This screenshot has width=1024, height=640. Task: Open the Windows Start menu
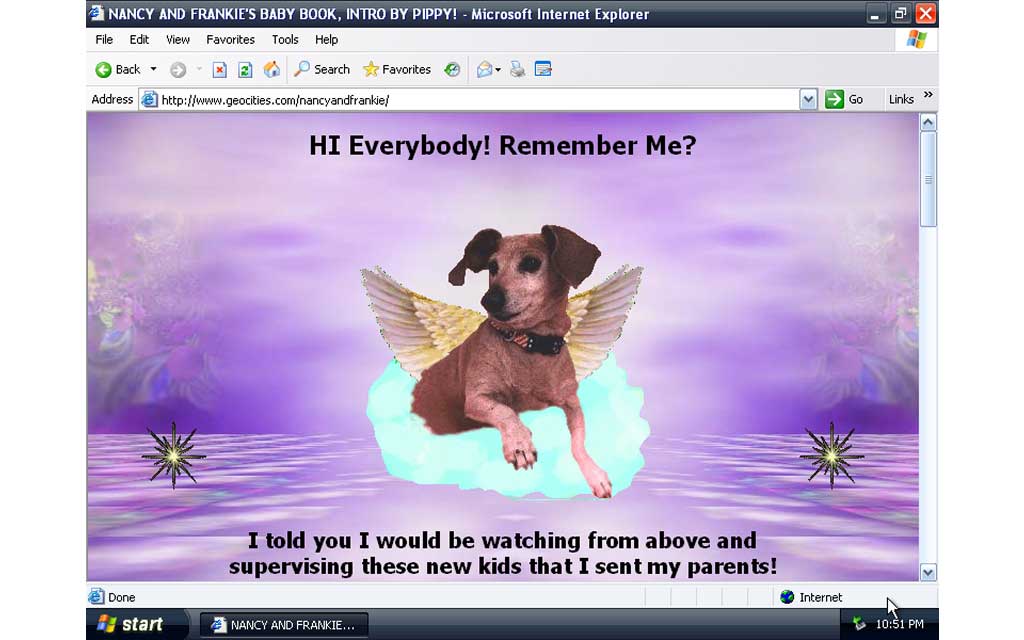[x=130, y=625]
